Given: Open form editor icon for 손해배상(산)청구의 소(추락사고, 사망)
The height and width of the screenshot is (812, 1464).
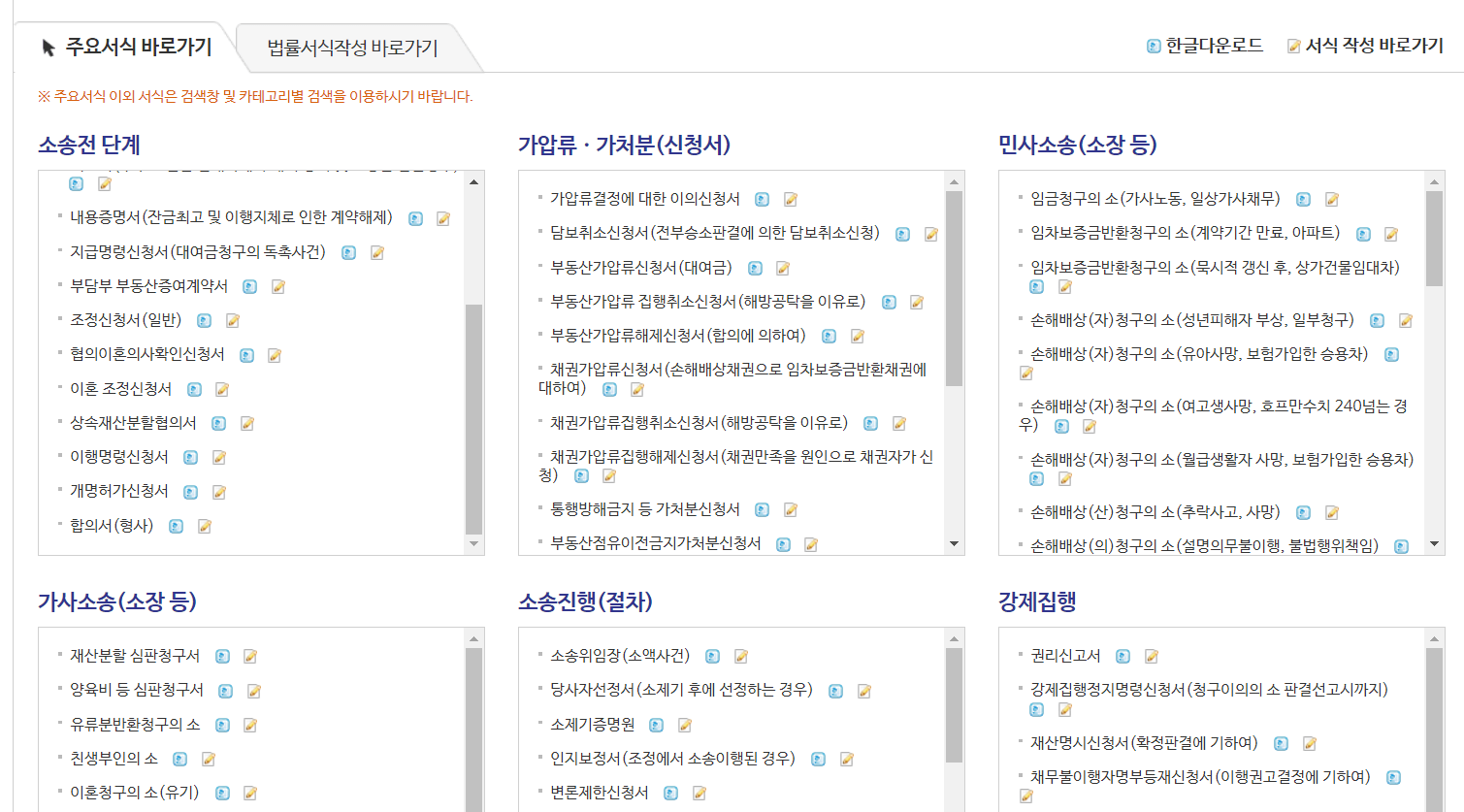Looking at the screenshot, I should pyautogui.click(x=1331, y=512).
